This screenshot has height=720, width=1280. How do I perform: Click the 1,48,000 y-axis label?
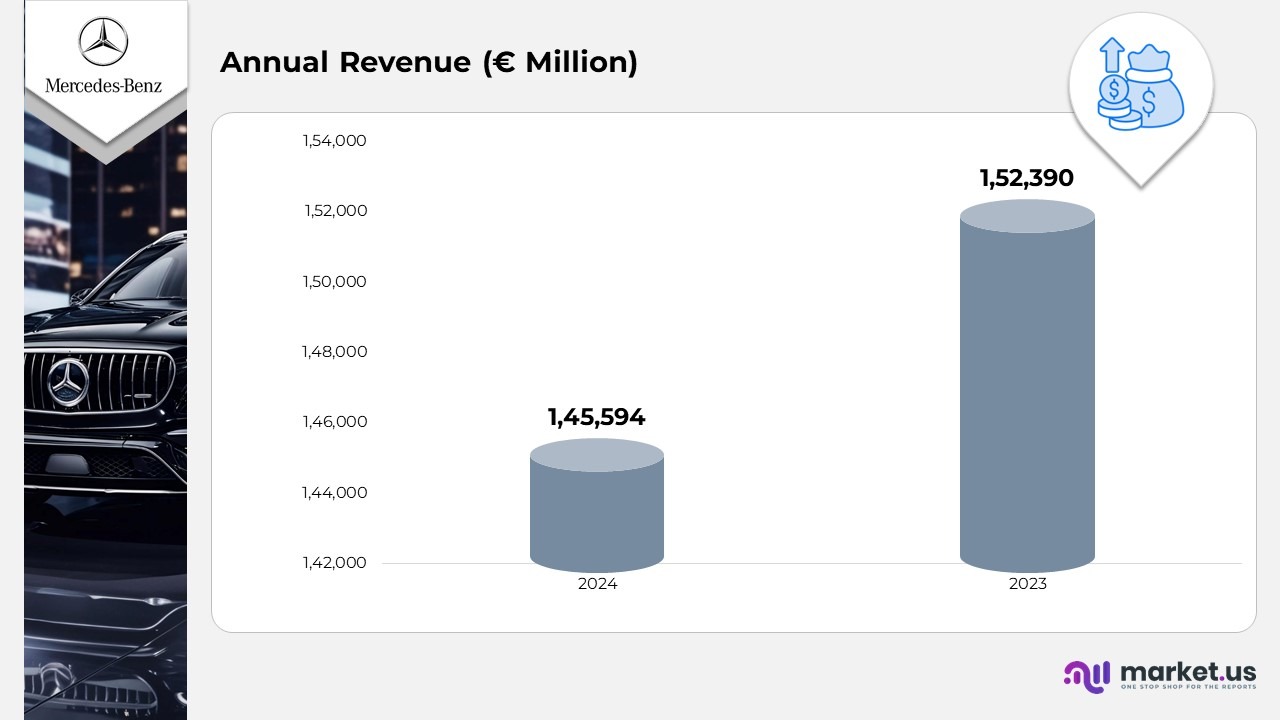pos(335,352)
